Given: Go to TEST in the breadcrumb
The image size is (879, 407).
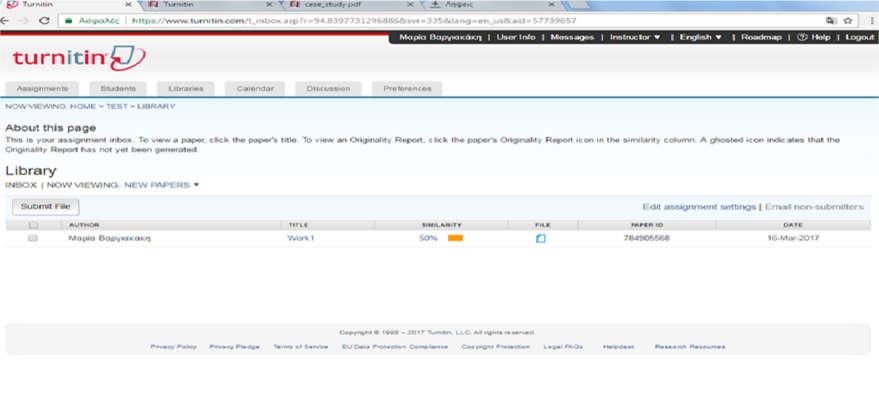Looking at the screenshot, I should pos(117,106).
